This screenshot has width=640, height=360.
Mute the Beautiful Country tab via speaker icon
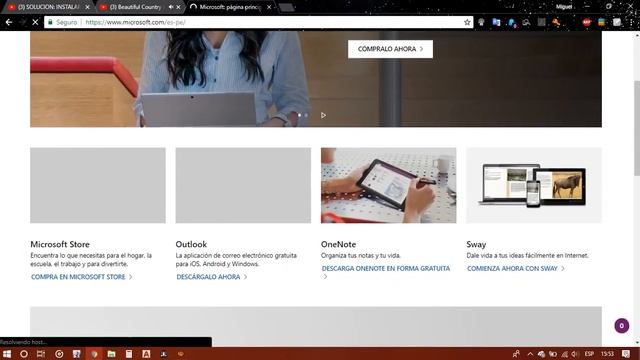pos(171,7)
